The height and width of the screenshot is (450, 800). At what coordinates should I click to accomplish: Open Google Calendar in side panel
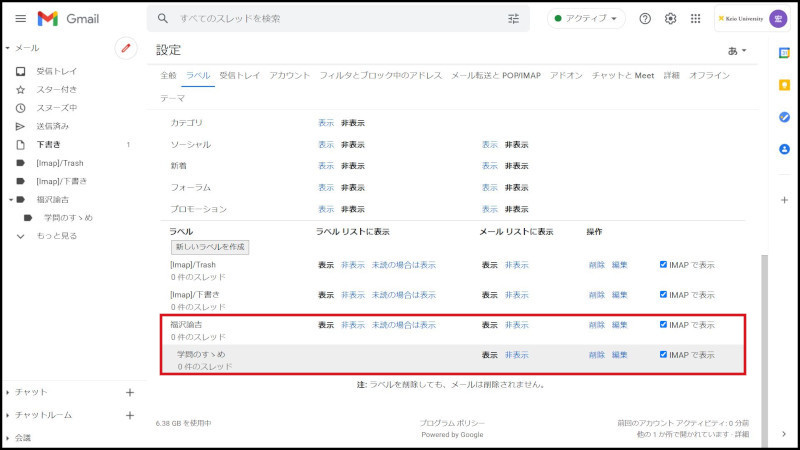point(784,52)
